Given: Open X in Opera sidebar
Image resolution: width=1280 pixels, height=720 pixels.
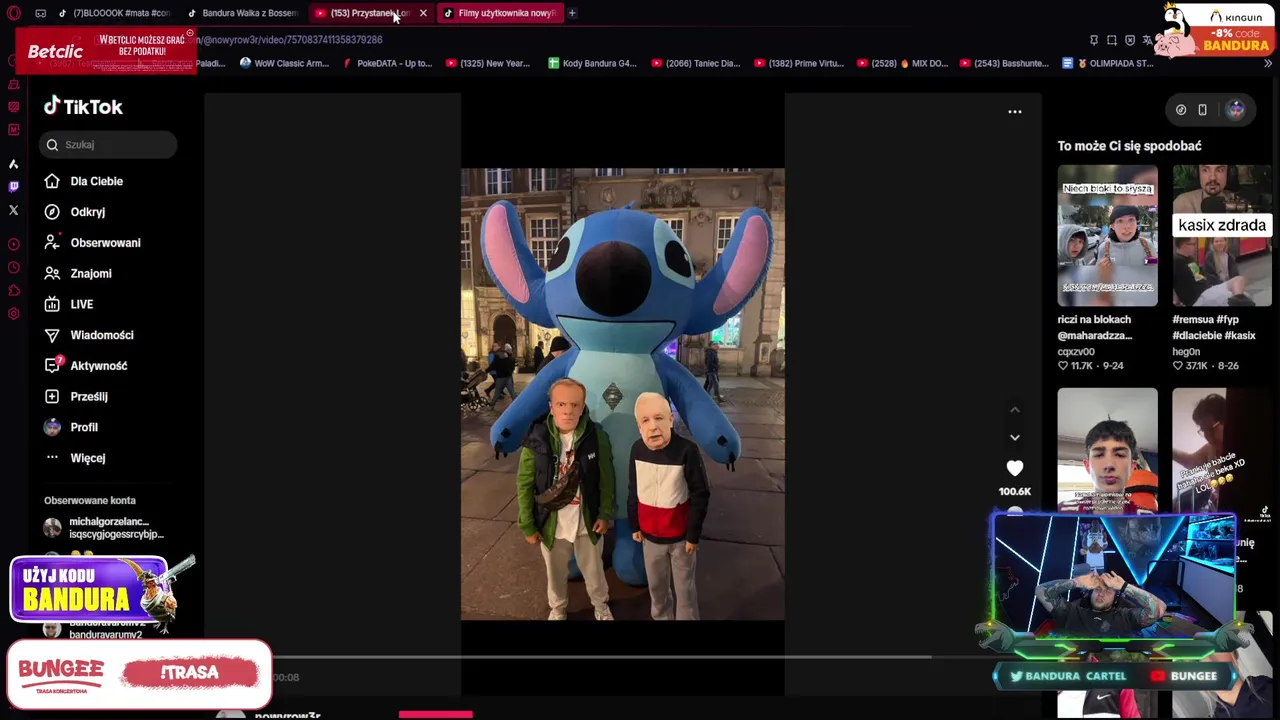Looking at the screenshot, I should 13,210.
